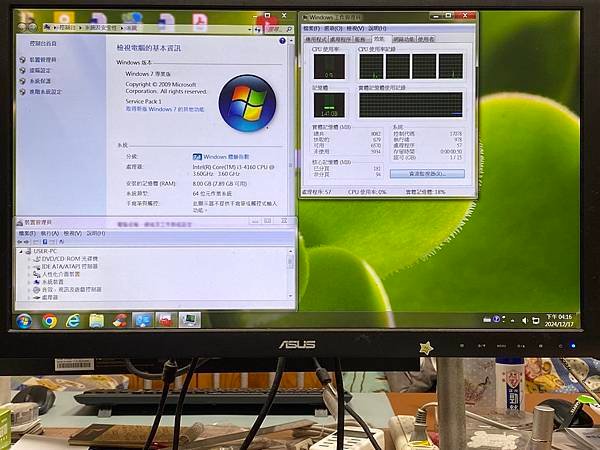Click the first CPU usage history graph
This screenshot has height=450, width=600.
(371, 66)
